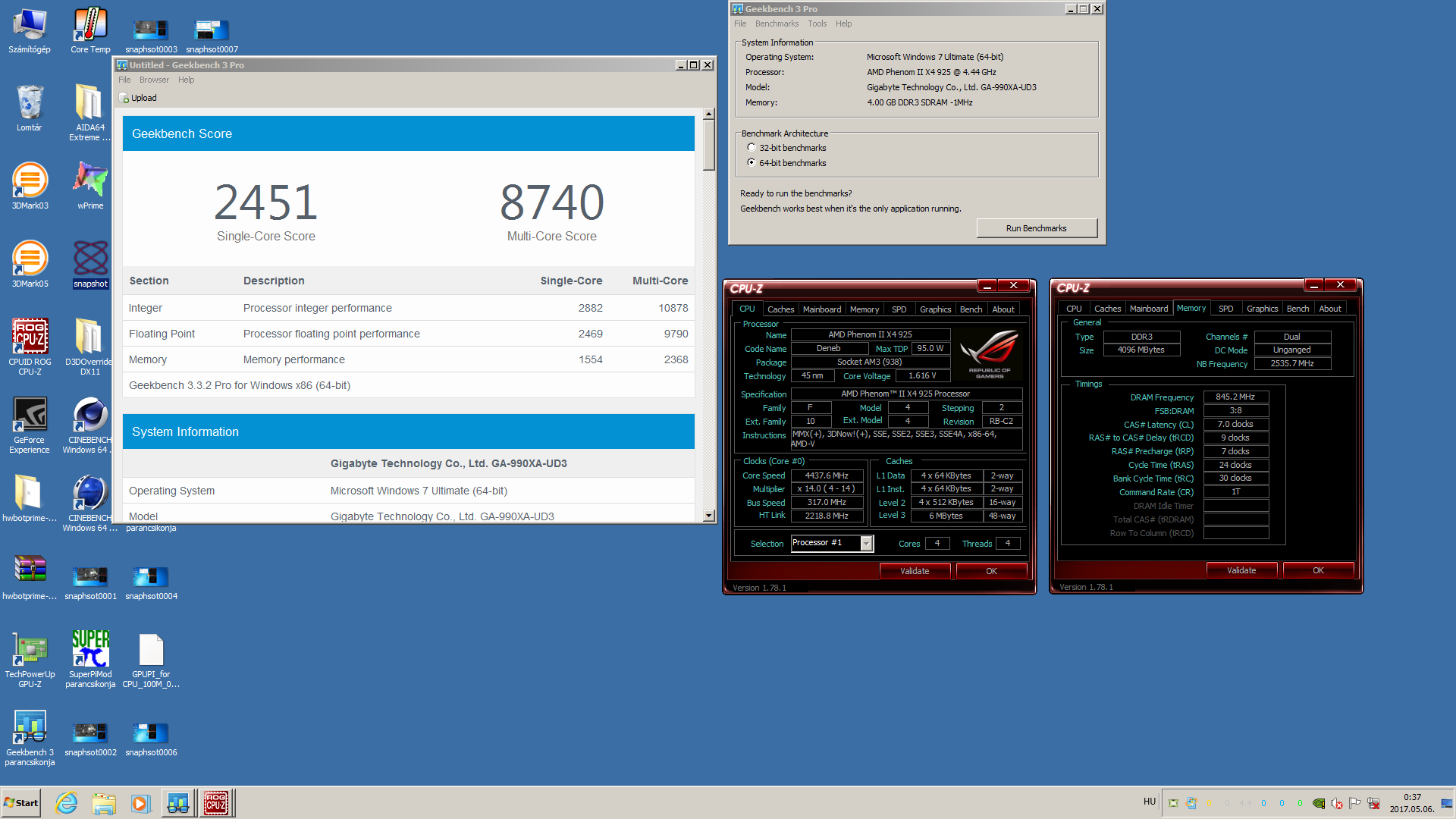The image size is (1456, 819).
Task: Click Validate in the left CPU-Z window
Action: click(x=915, y=571)
